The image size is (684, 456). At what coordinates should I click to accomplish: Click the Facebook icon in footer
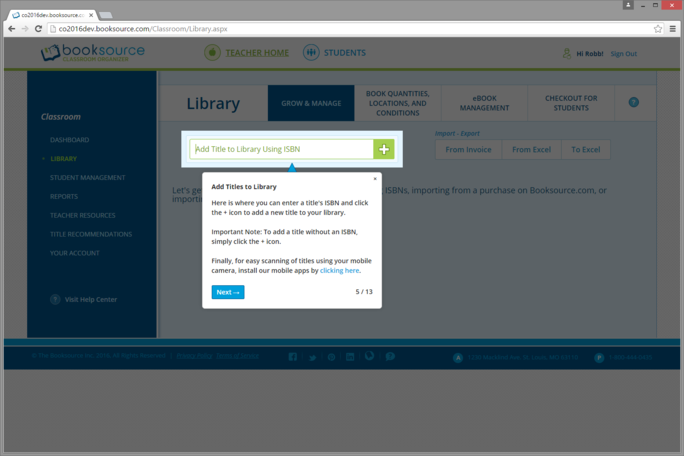(293, 357)
